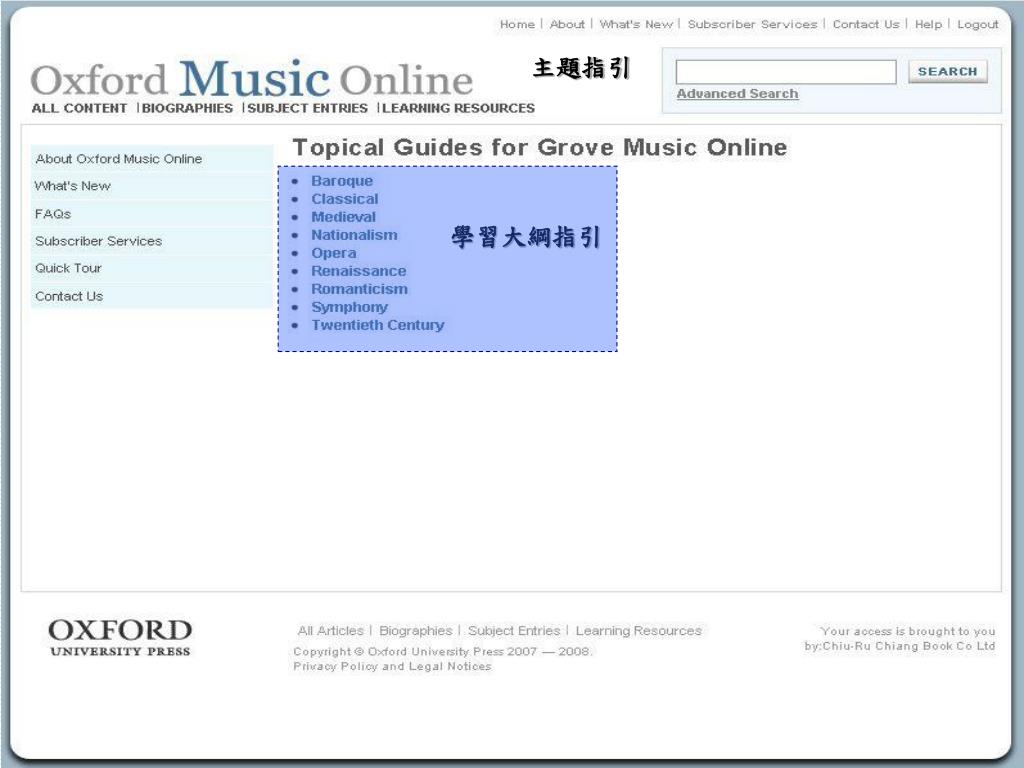1024x768 pixels.
Task: Focus the search text field
Action: point(786,72)
